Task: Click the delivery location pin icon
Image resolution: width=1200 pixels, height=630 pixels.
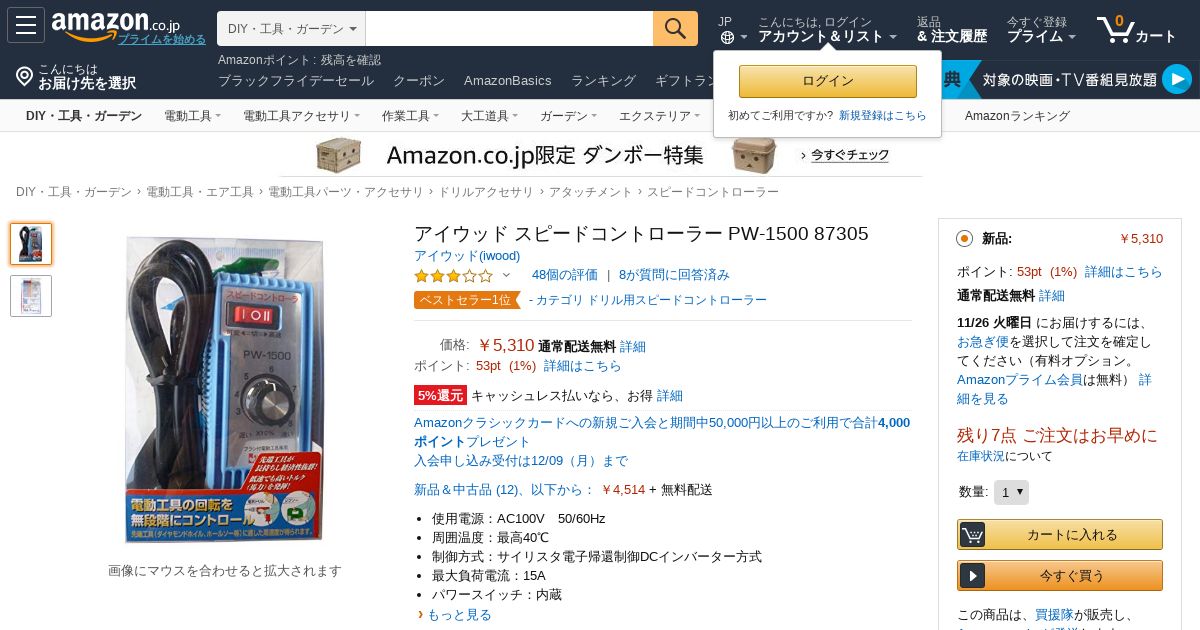Action: [25, 76]
